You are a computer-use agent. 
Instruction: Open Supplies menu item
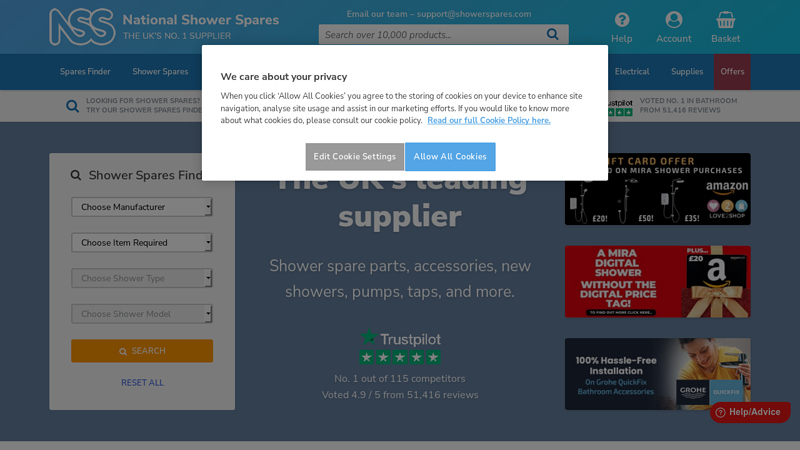pyautogui.click(x=687, y=71)
